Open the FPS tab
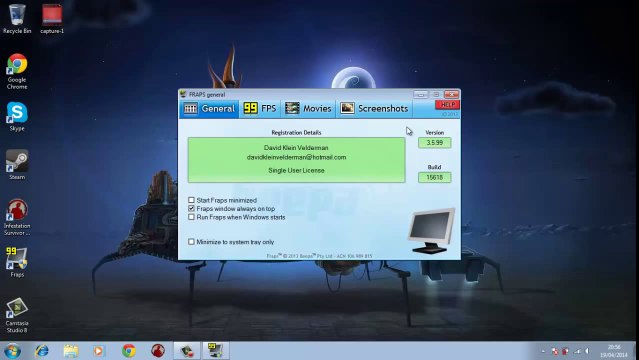This screenshot has width=639, height=360. click(x=260, y=108)
